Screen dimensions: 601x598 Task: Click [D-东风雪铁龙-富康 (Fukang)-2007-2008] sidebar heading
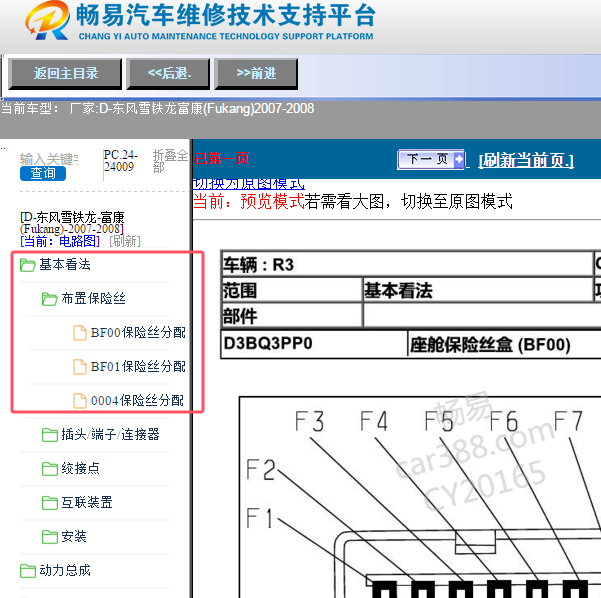pos(72,223)
